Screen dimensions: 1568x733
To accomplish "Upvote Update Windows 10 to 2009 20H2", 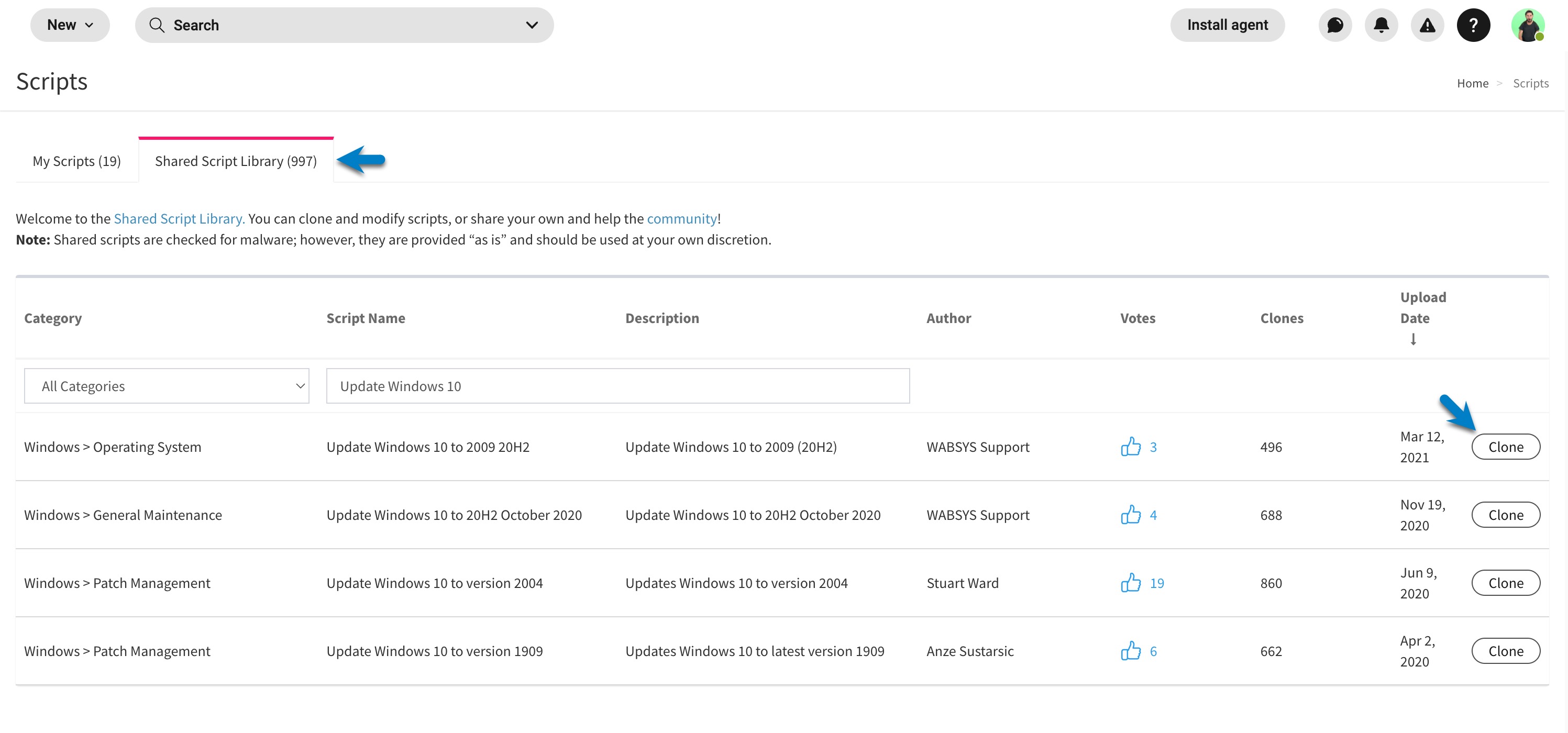I will (1130, 447).
